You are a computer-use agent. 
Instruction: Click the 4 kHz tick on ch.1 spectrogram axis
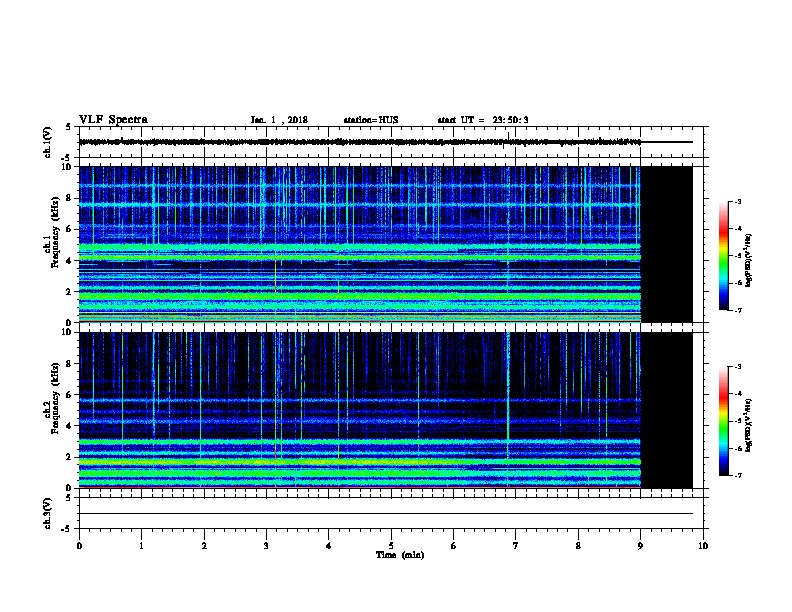(x=69, y=261)
